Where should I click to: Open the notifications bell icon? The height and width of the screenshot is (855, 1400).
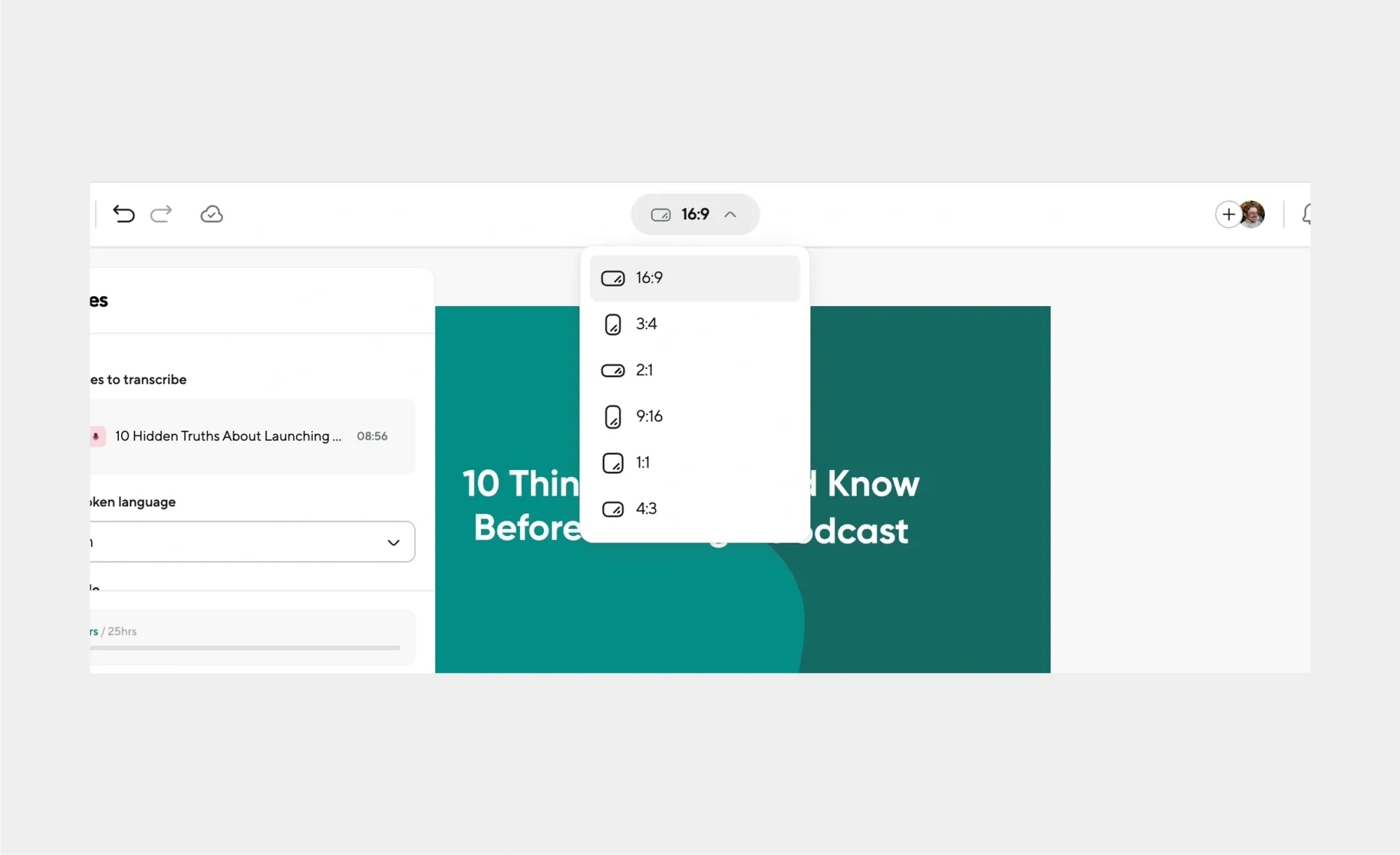click(x=1308, y=214)
